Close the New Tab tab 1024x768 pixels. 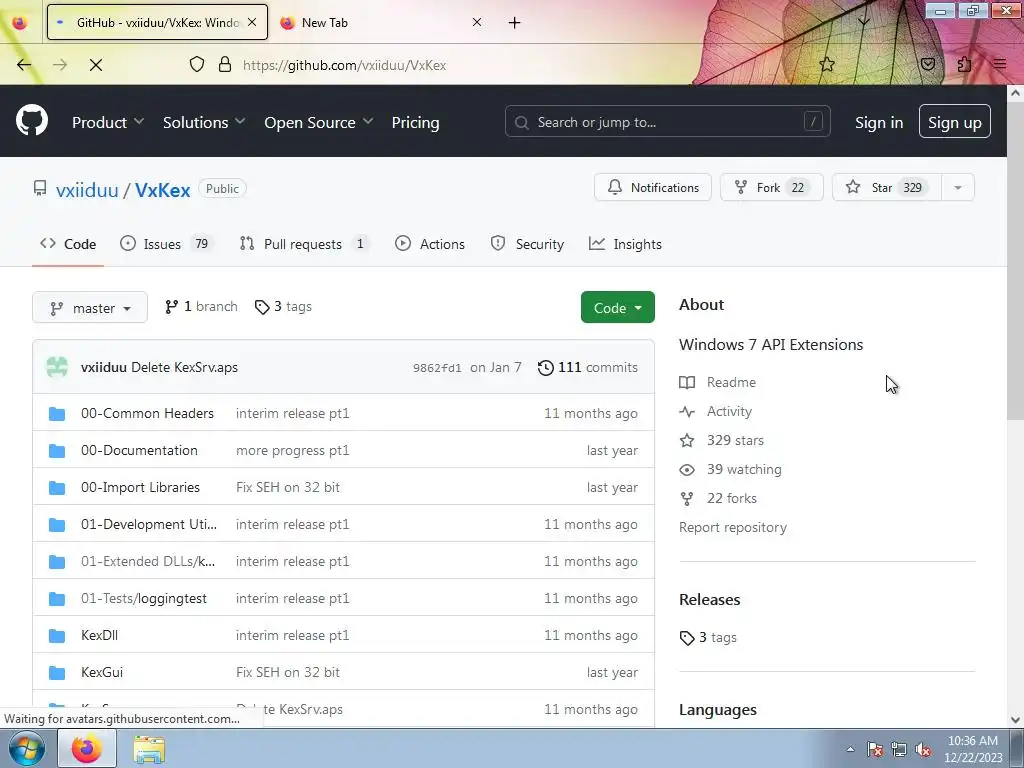click(x=477, y=22)
